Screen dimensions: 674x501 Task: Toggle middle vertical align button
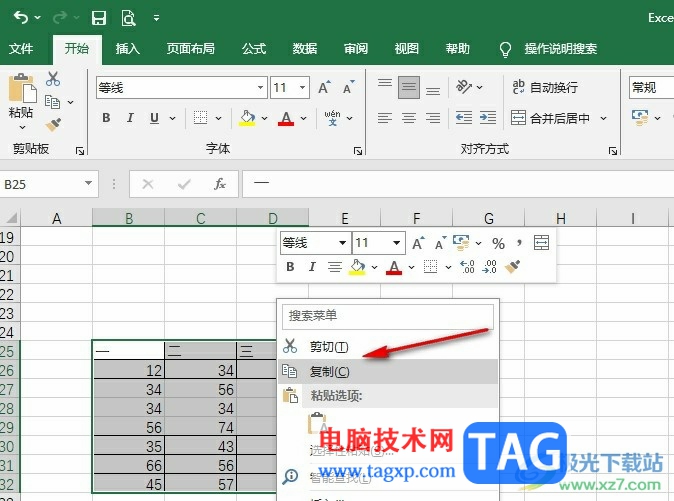point(409,88)
